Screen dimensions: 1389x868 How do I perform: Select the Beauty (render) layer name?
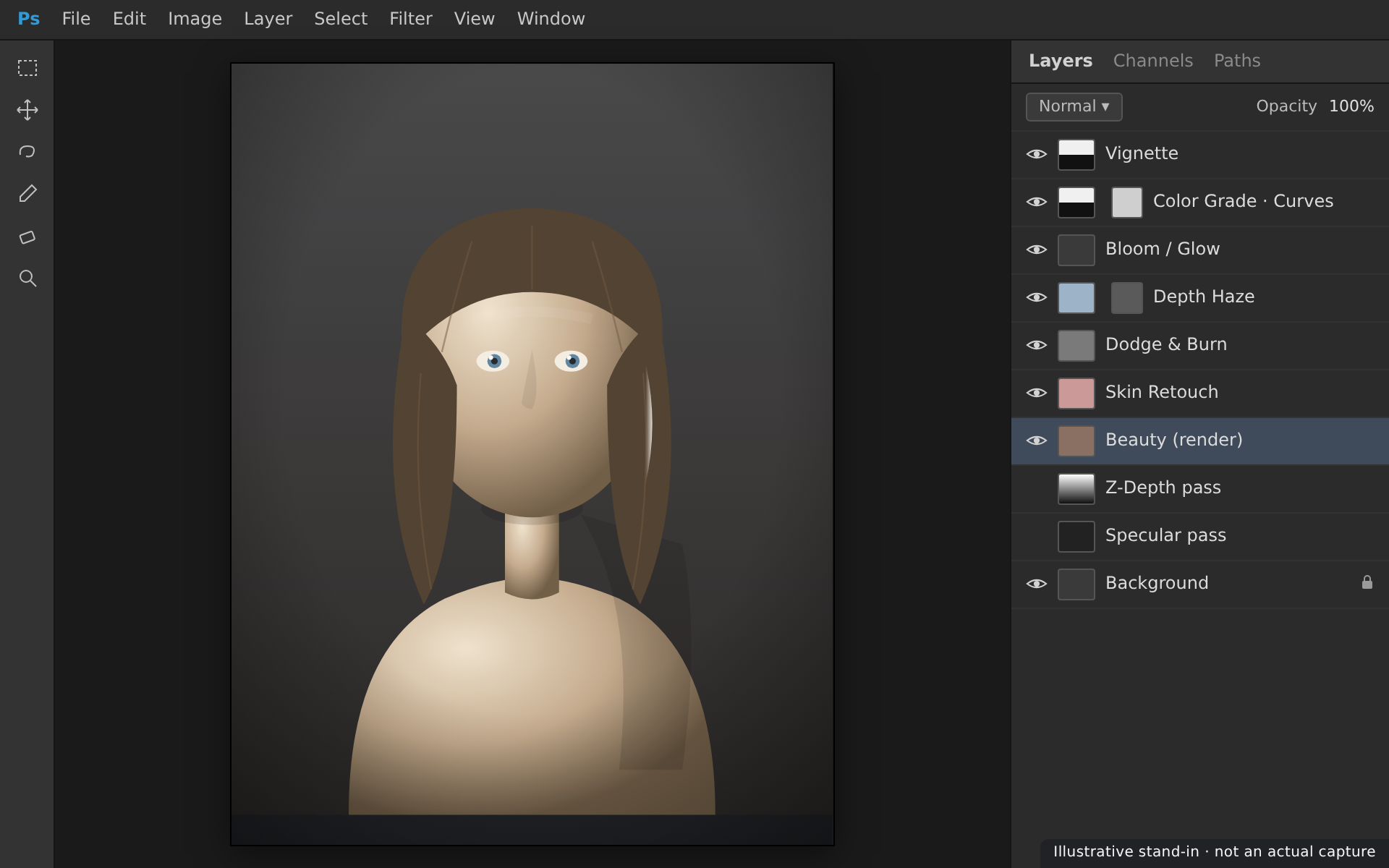click(1174, 440)
